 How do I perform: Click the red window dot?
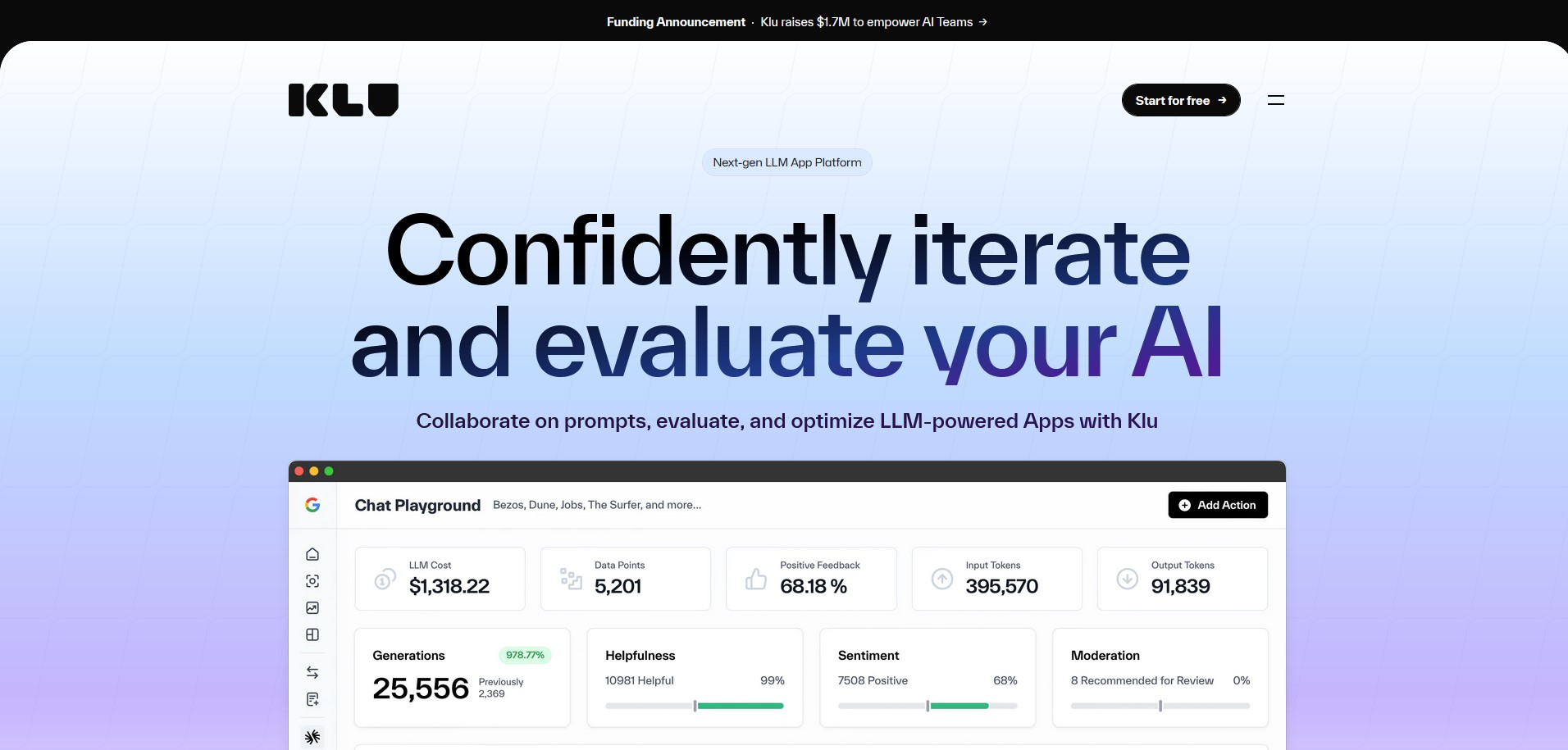[x=299, y=471]
